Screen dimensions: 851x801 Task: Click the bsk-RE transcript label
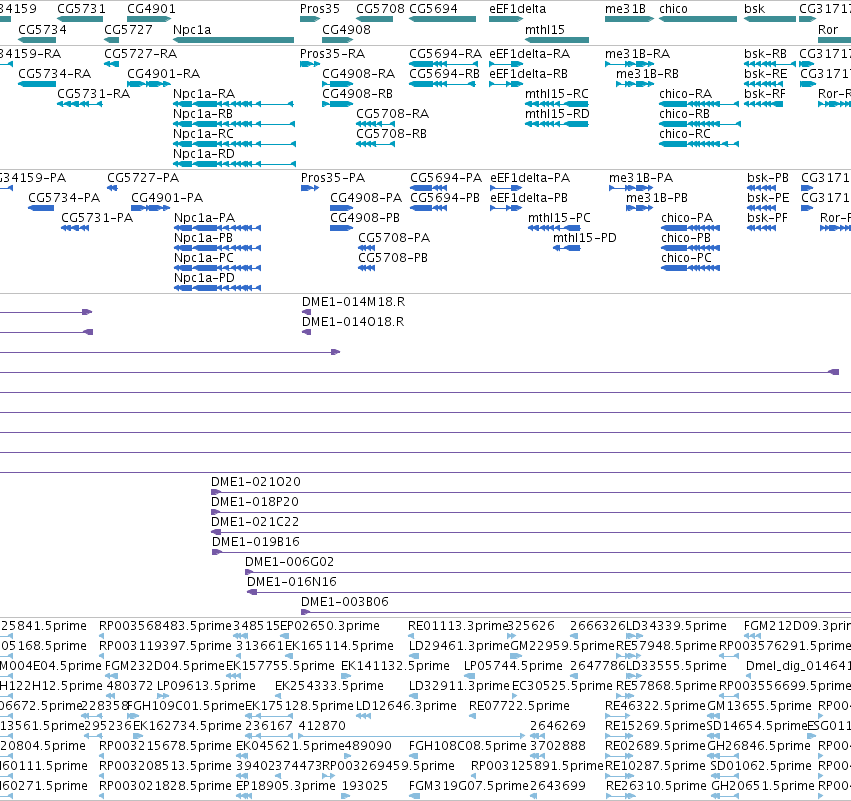point(765,74)
